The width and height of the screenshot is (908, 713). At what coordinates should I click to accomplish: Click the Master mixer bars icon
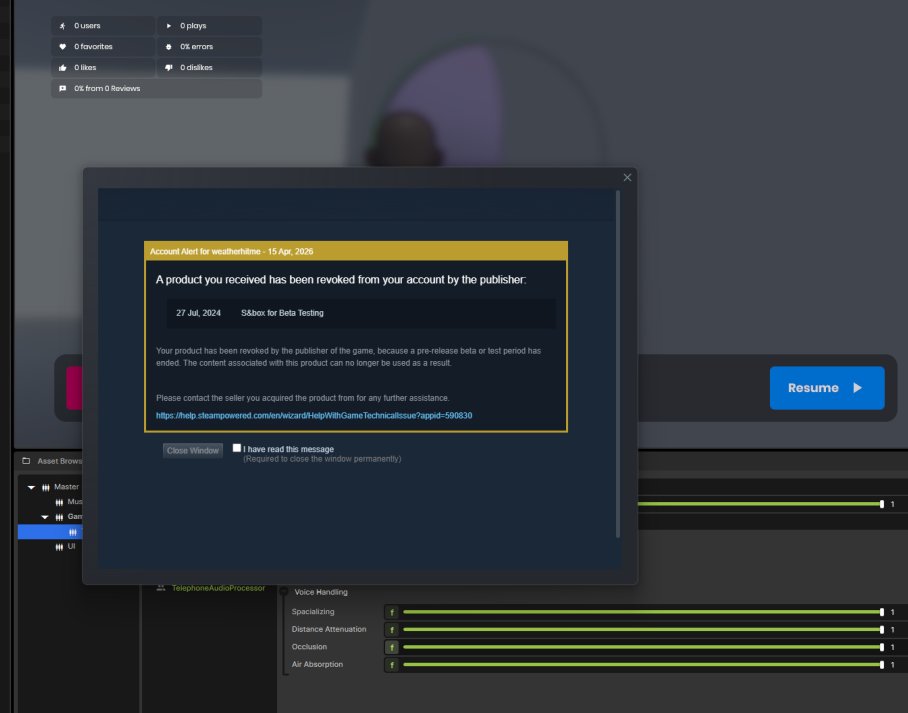click(x=46, y=487)
